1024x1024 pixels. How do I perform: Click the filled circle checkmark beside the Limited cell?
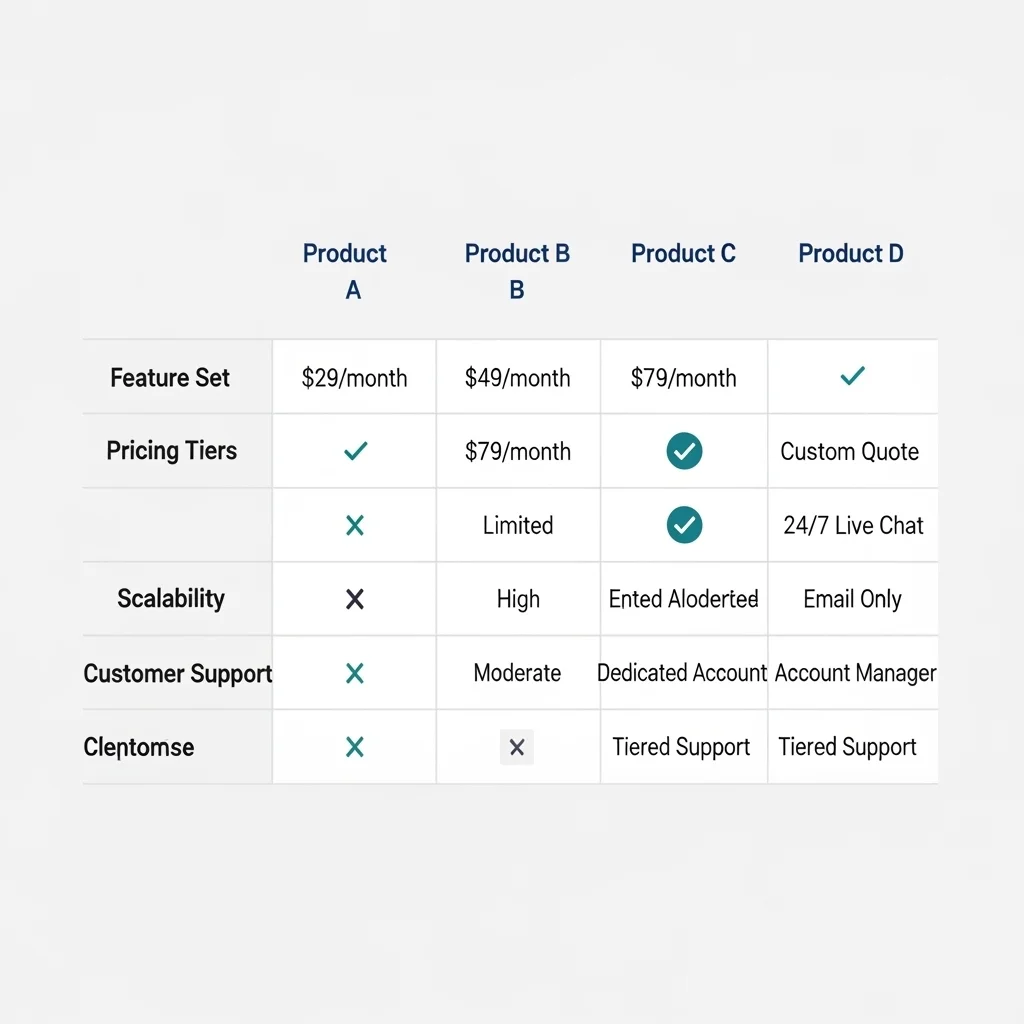point(684,524)
